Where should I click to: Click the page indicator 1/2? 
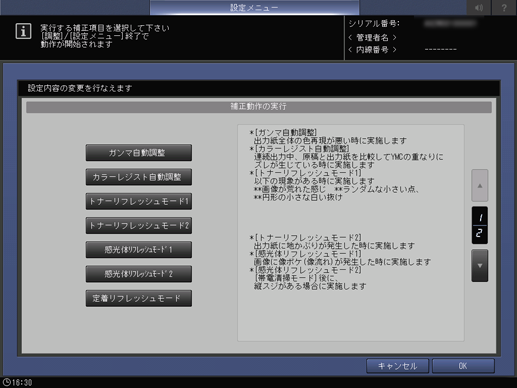pyautogui.click(x=480, y=225)
